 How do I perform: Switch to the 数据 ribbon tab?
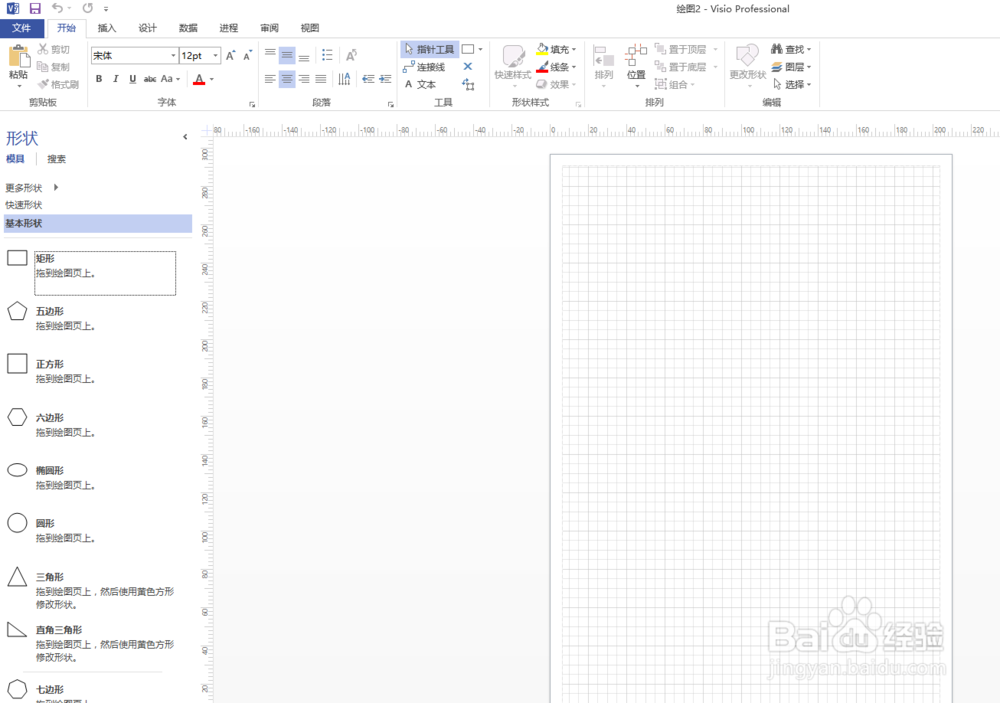click(x=188, y=28)
